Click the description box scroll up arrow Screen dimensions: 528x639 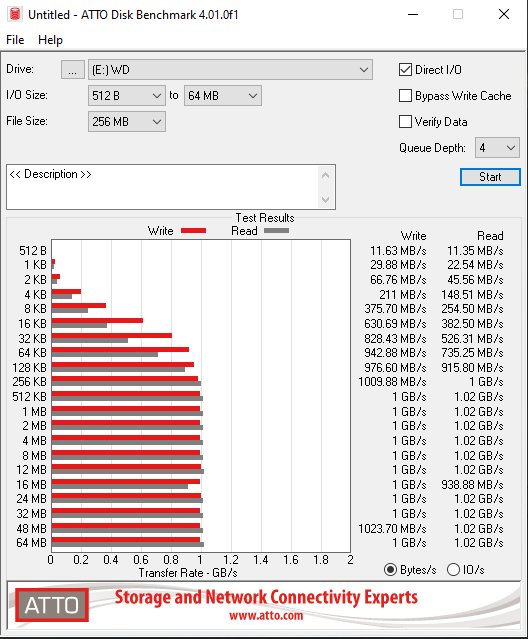pyautogui.click(x=325, y=176)
